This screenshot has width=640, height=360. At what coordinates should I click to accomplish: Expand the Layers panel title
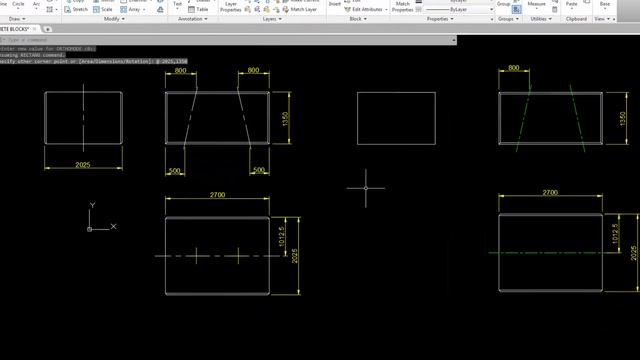click(272, 19)
